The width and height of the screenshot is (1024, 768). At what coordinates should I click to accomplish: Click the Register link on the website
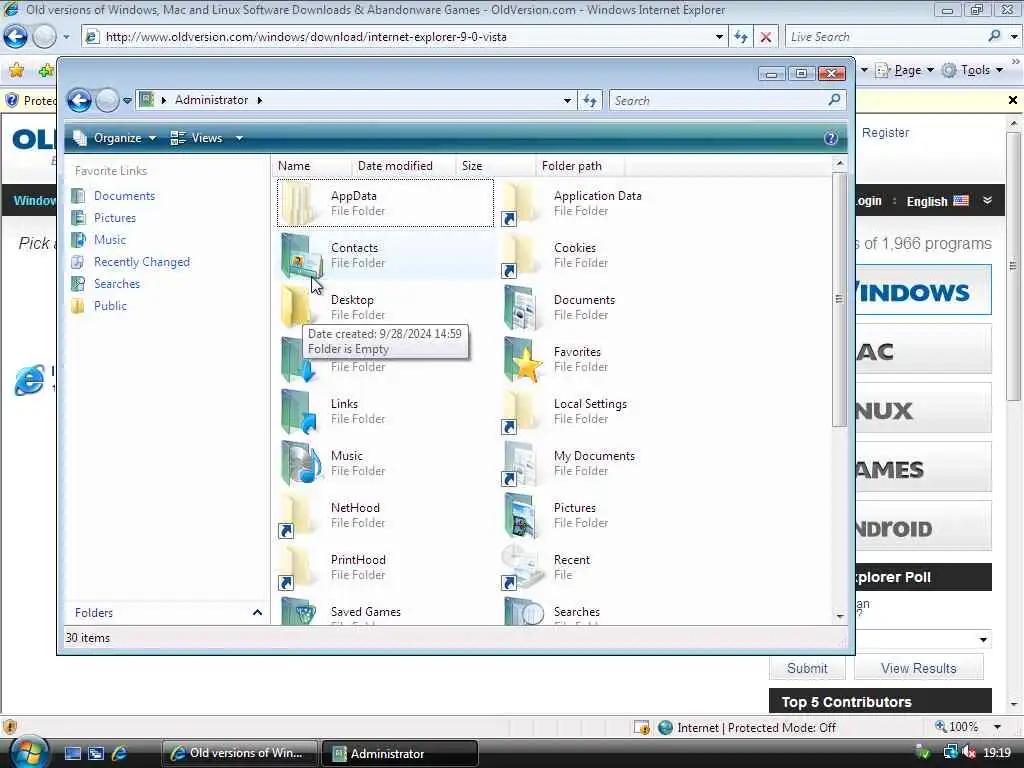pyautogui.click(x=885, y=133)
